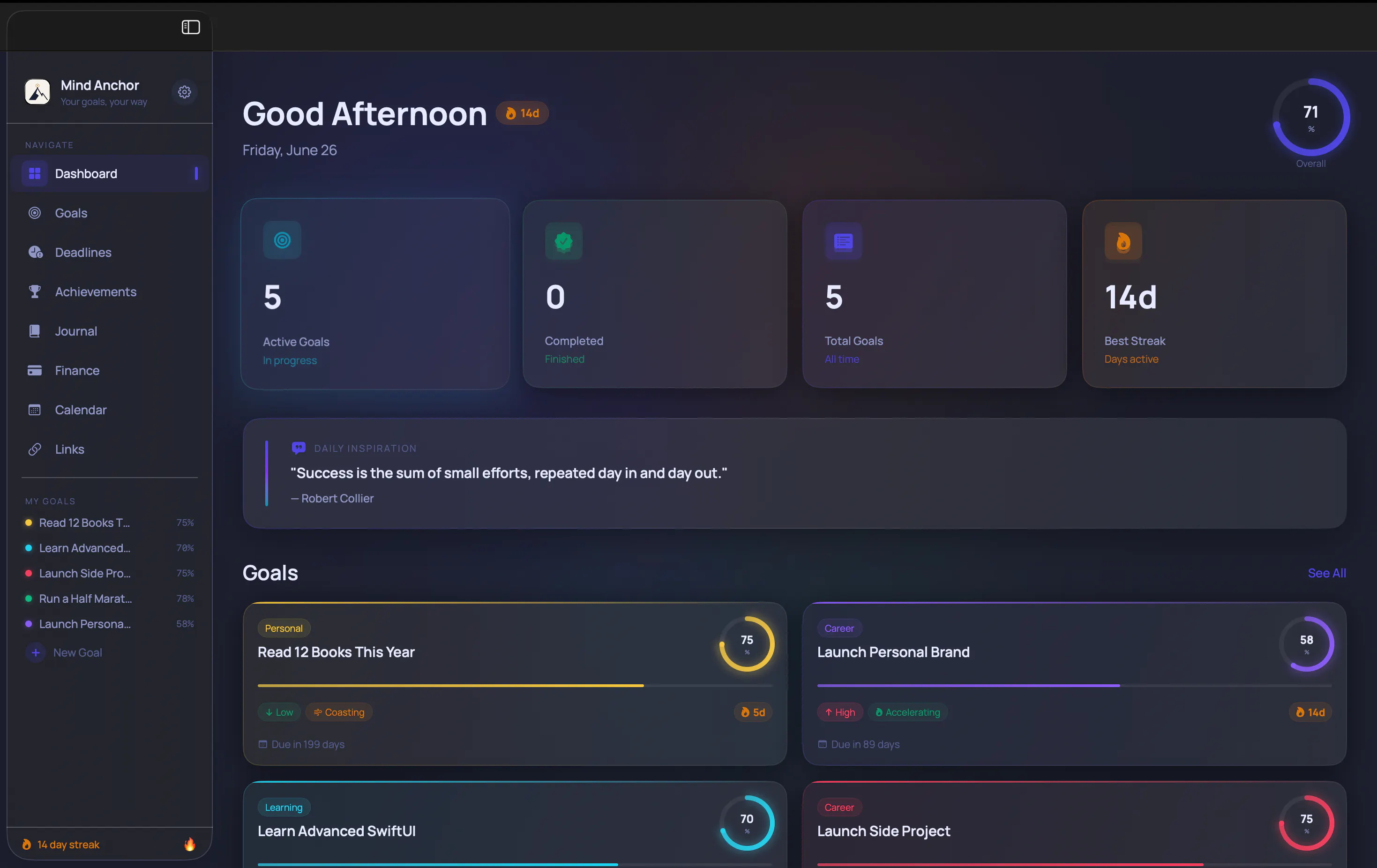Click the plus icon beside New Goal

(x=36, y=652)
